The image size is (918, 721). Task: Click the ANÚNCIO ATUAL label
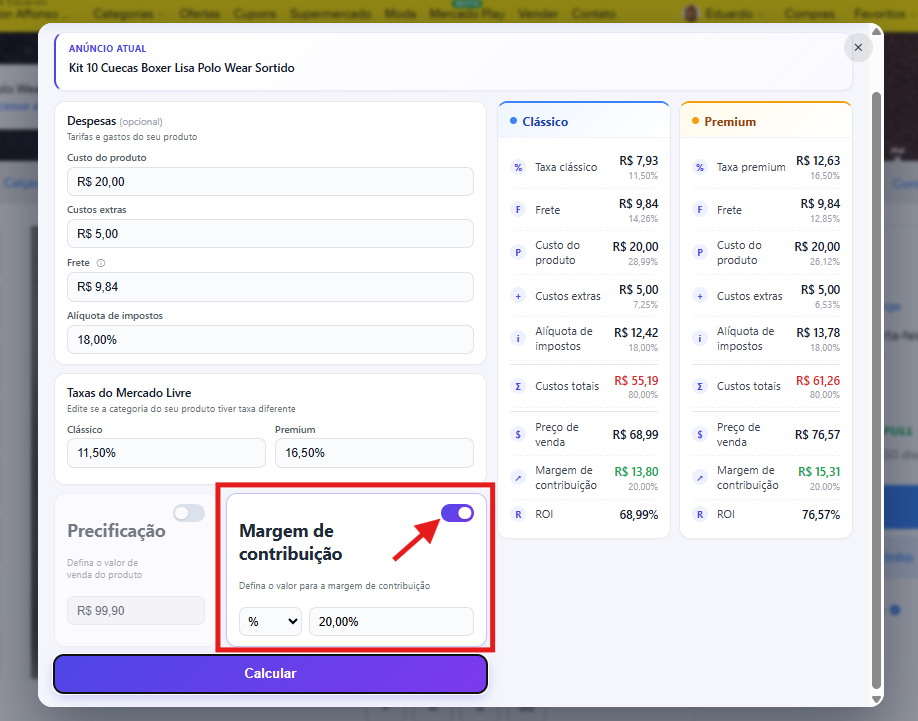tap(107, 49)
